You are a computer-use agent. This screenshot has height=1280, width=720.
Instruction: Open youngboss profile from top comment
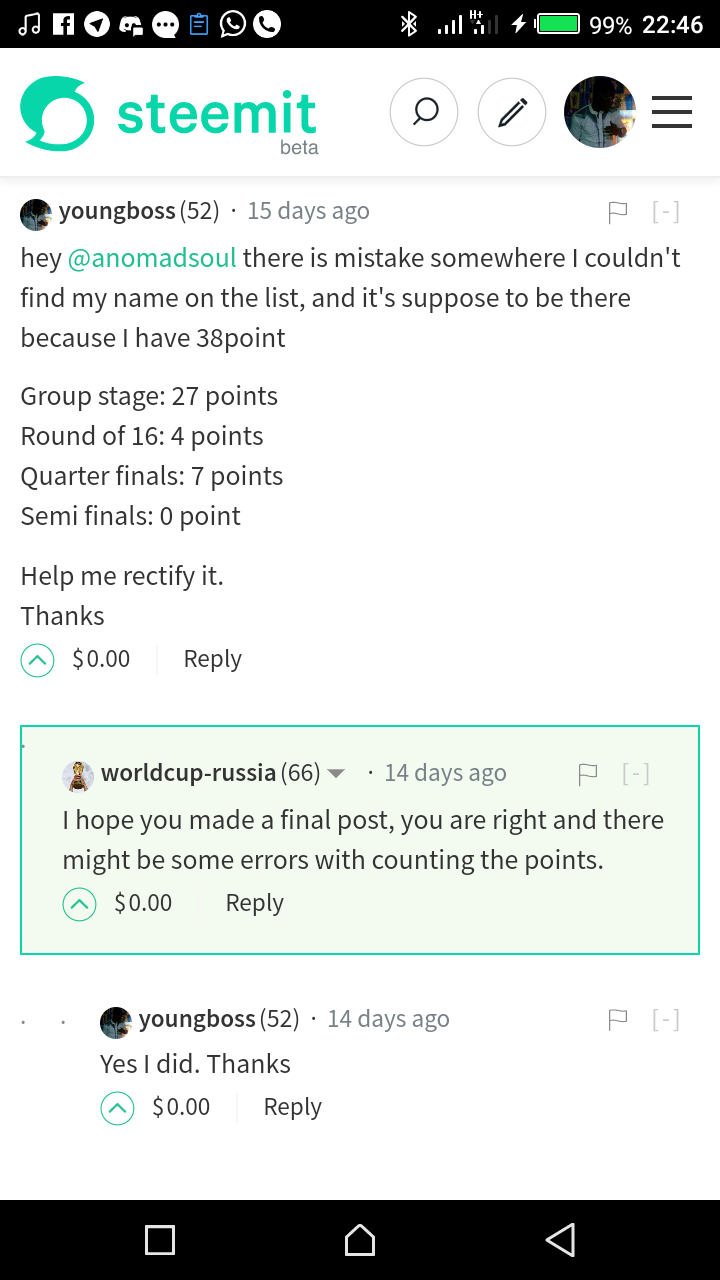click(118, 211)
